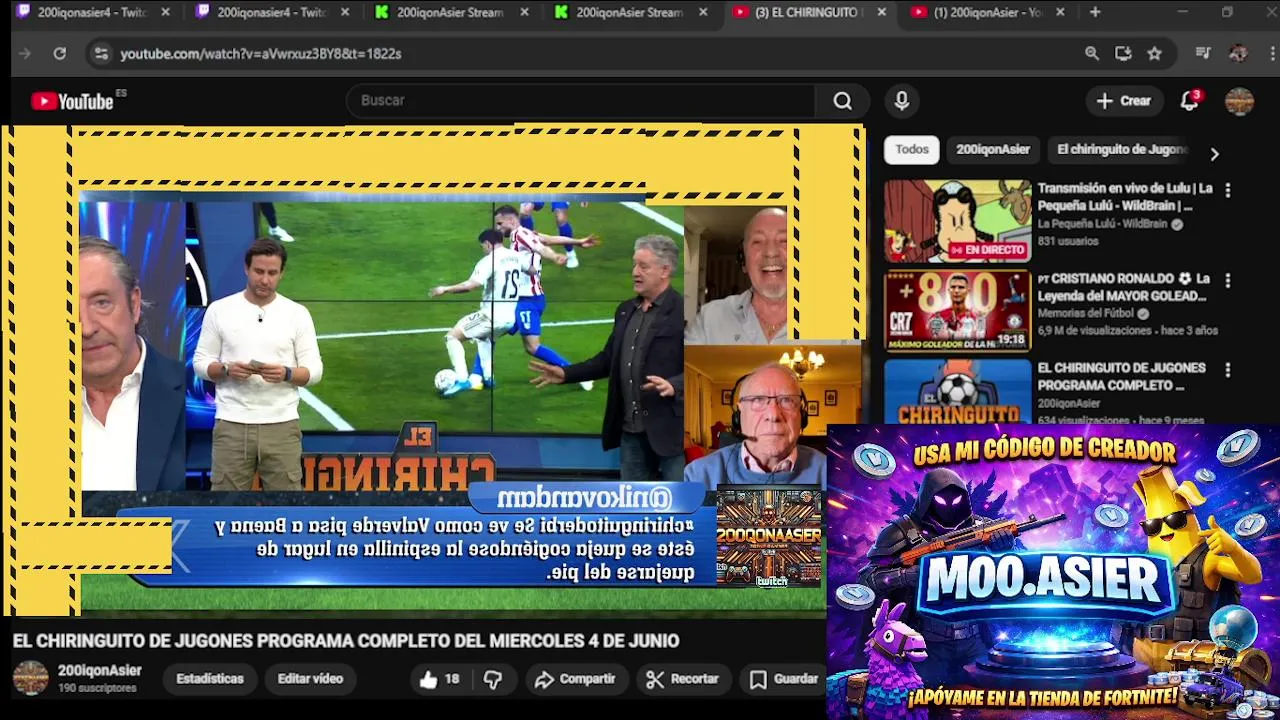This screenshot has width=1280, height=720.
Task: Click the 831 usuarios viewer count
Action: tap(1067, 242)
